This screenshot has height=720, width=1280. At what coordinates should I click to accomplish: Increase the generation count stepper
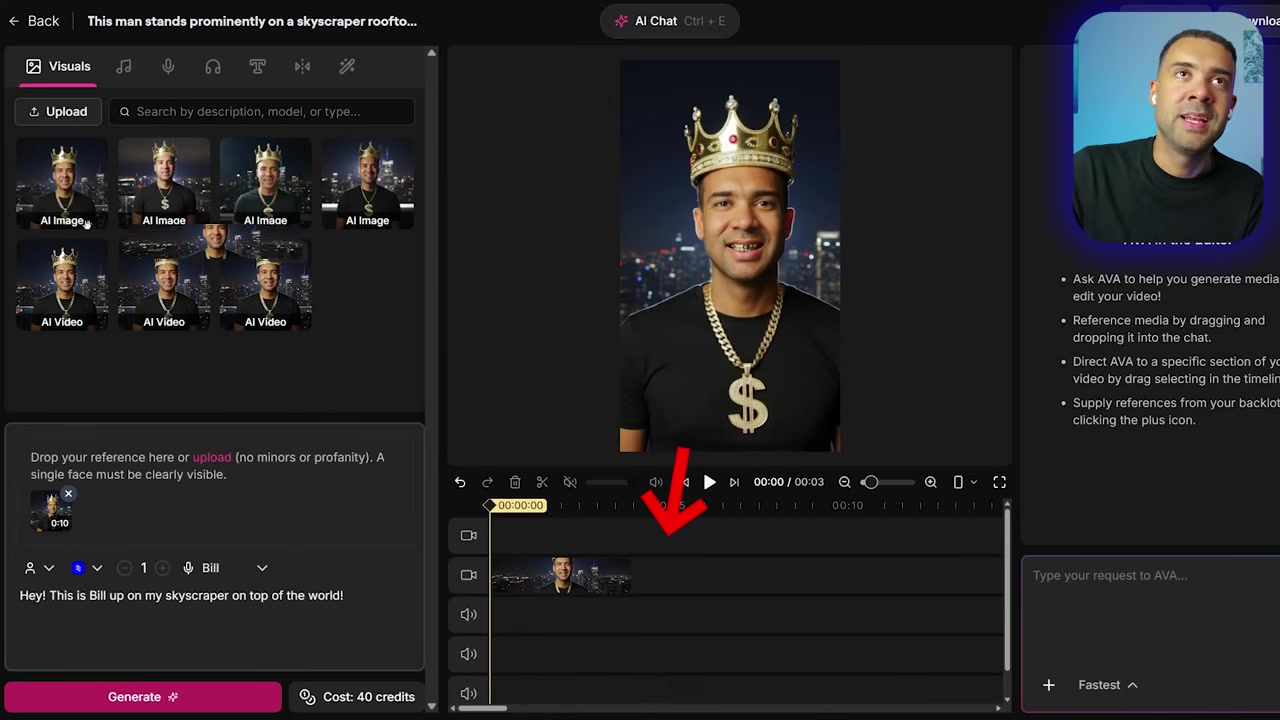point(162,568)
